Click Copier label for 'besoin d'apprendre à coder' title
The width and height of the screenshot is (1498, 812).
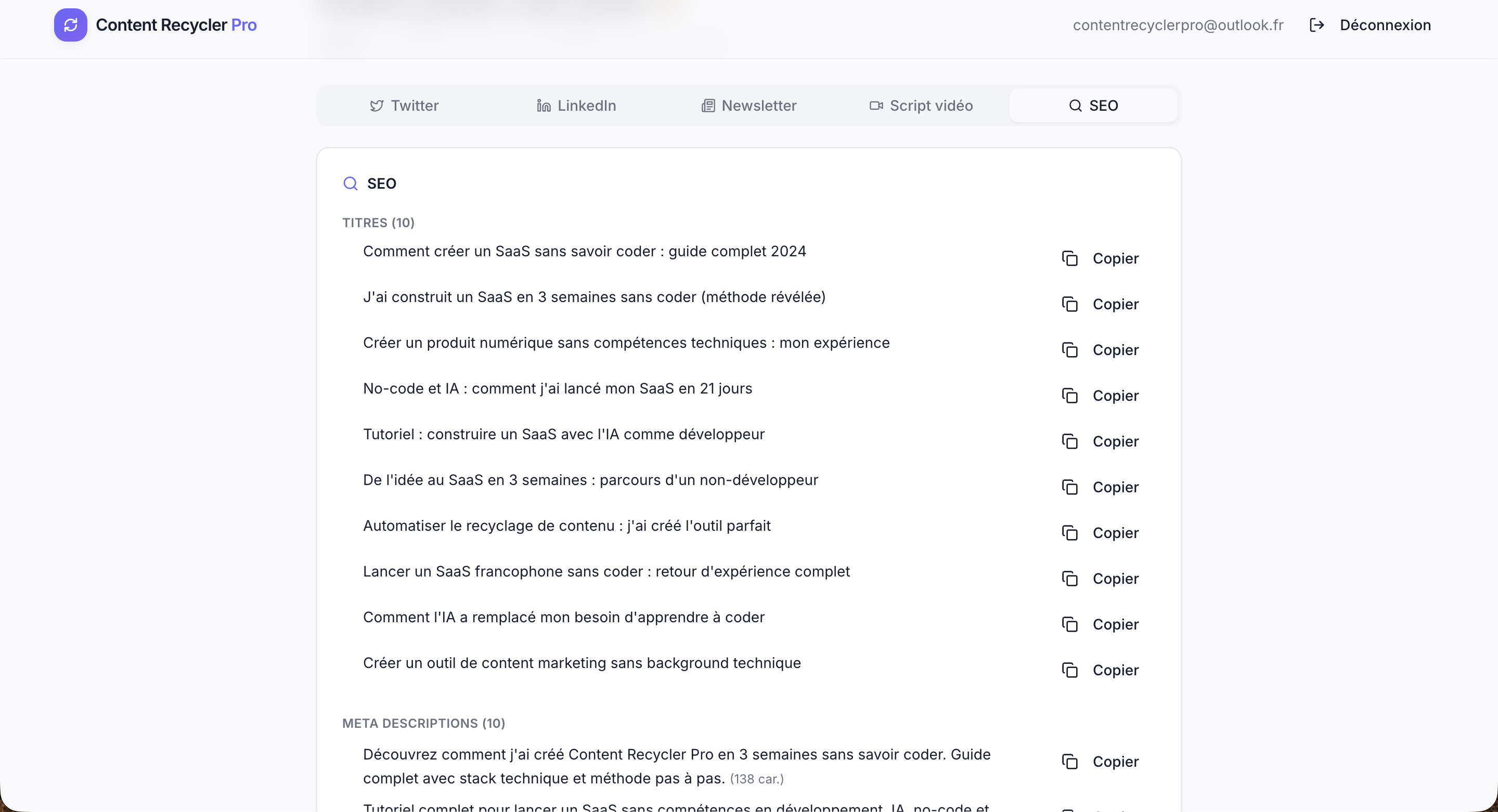point(1115,625)
